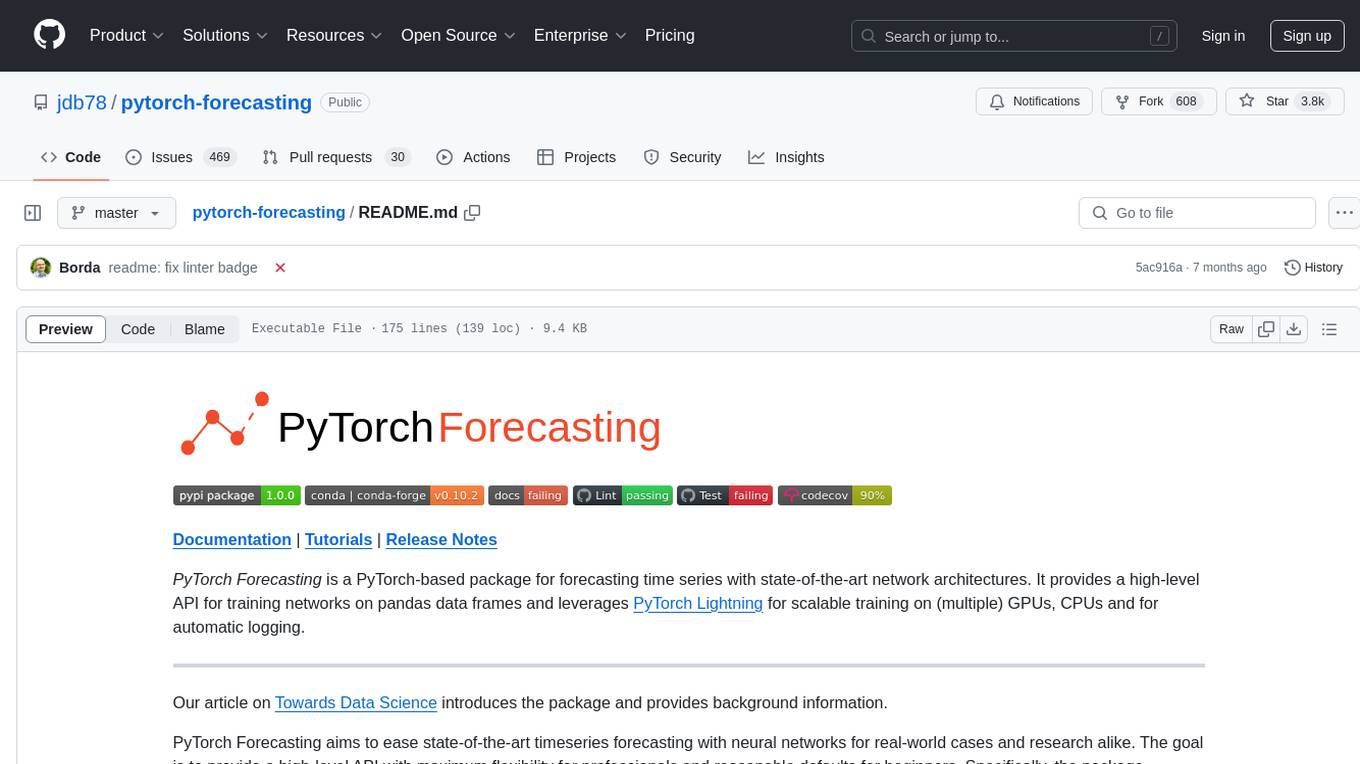Image resolution: width=1360 pixels, height=764 pixels.
Task: Copy raw file contents
Action: click(x=1267, y=329)
